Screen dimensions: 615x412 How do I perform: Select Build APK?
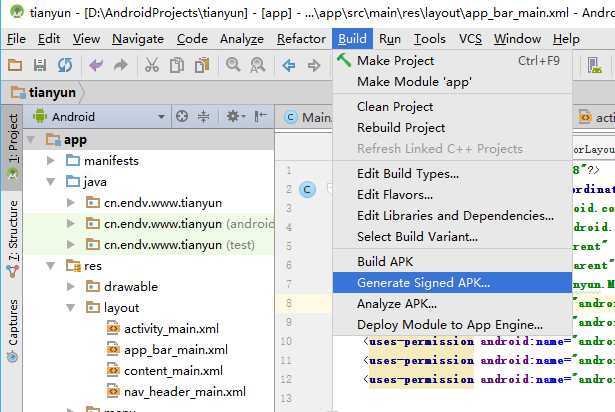pos(452,262)
